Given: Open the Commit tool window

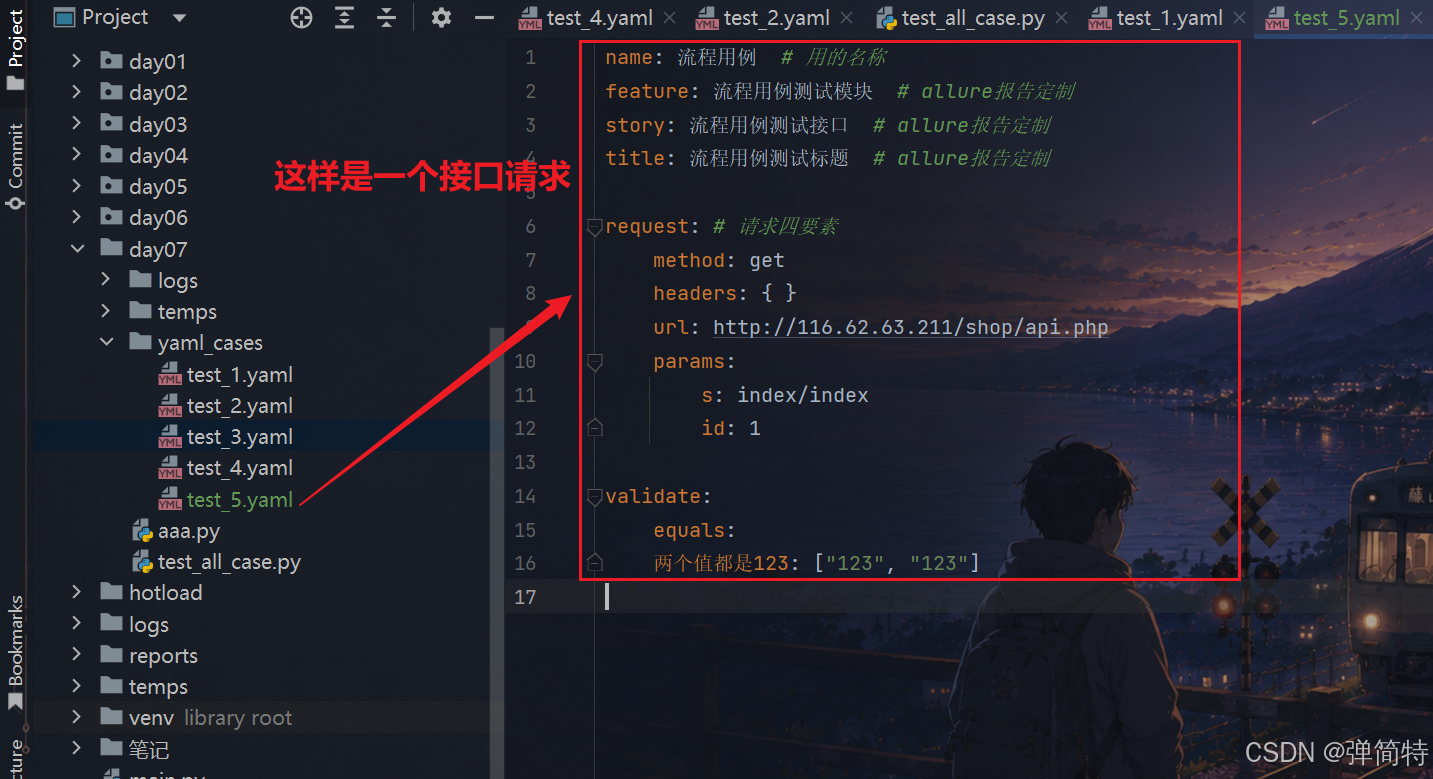Looking at the screenshot, I should coord(16,165).
